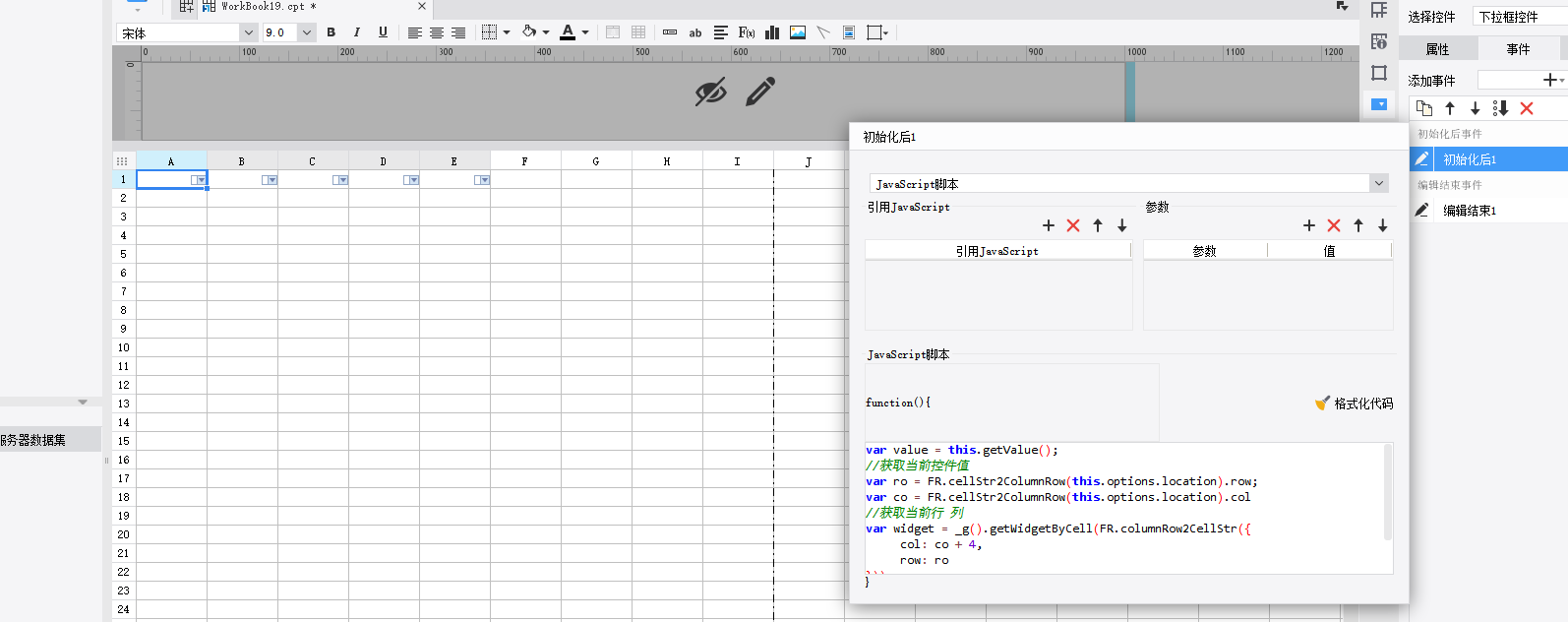The height and width of the screenshot is (622, 1568).
Task: Delete selected event with red X
Action: (1527, 108)
